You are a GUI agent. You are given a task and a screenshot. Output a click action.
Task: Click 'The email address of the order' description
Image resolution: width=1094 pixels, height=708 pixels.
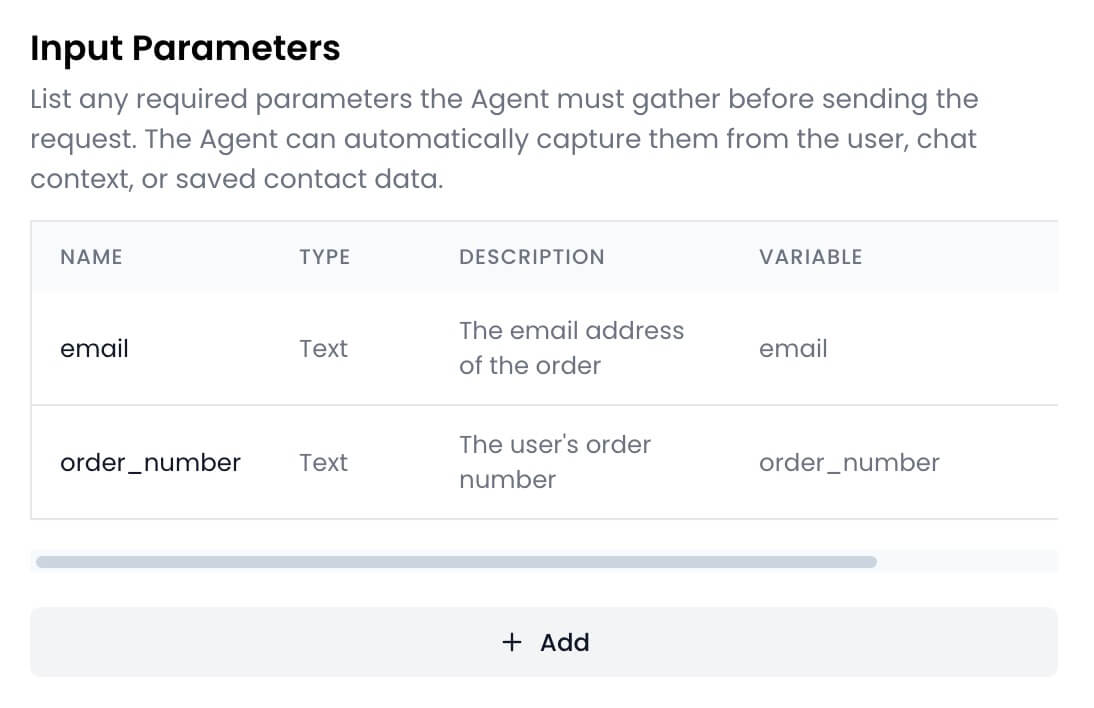(570, 348)
